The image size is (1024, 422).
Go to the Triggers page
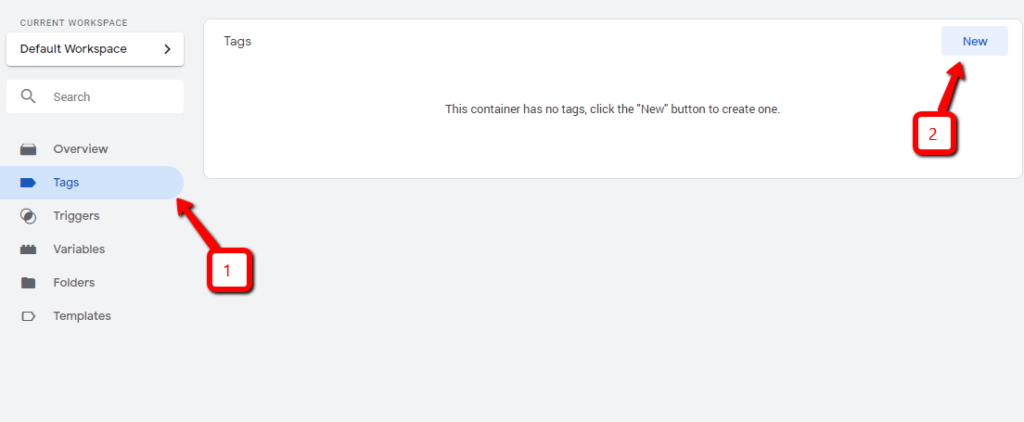click(x=76, y=216)
